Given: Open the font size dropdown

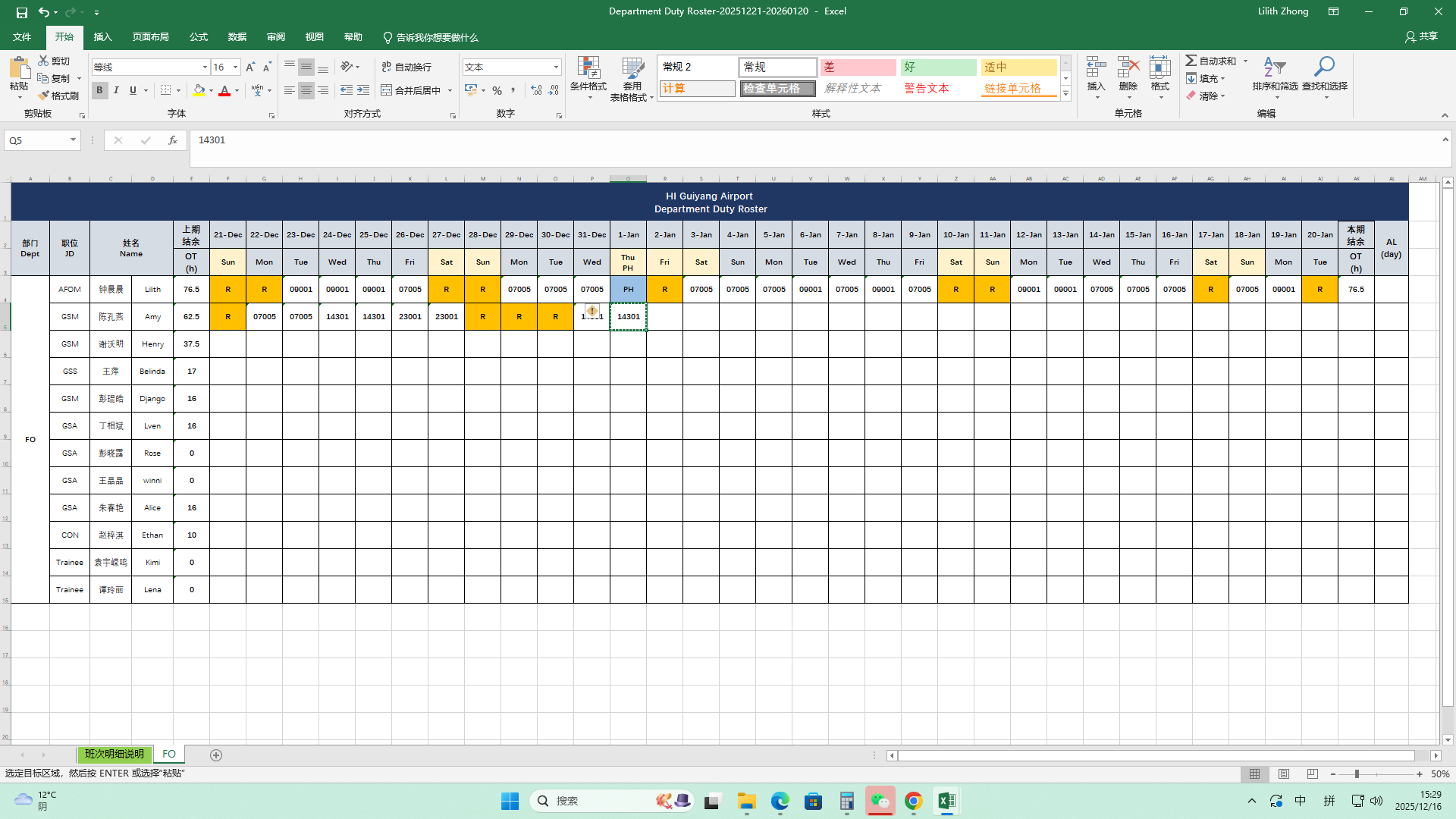Looking at the screenshot, I should 235,67.
